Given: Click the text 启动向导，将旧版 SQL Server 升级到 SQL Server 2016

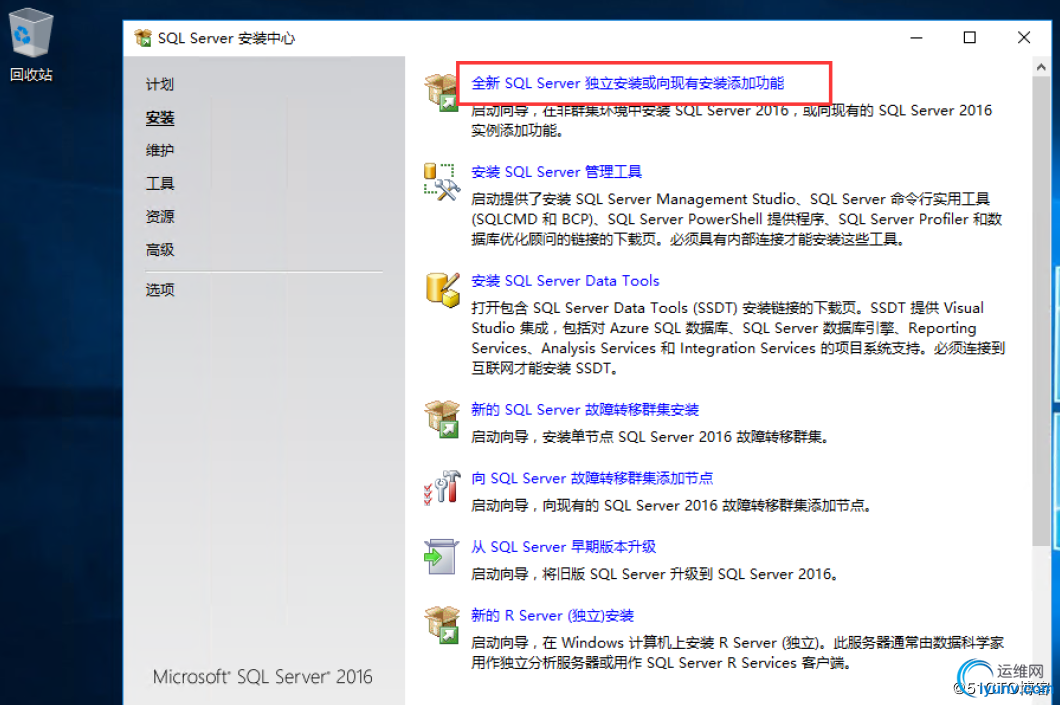Looking at the screenshot, I should pyautogui.click(x=655, y=574).
